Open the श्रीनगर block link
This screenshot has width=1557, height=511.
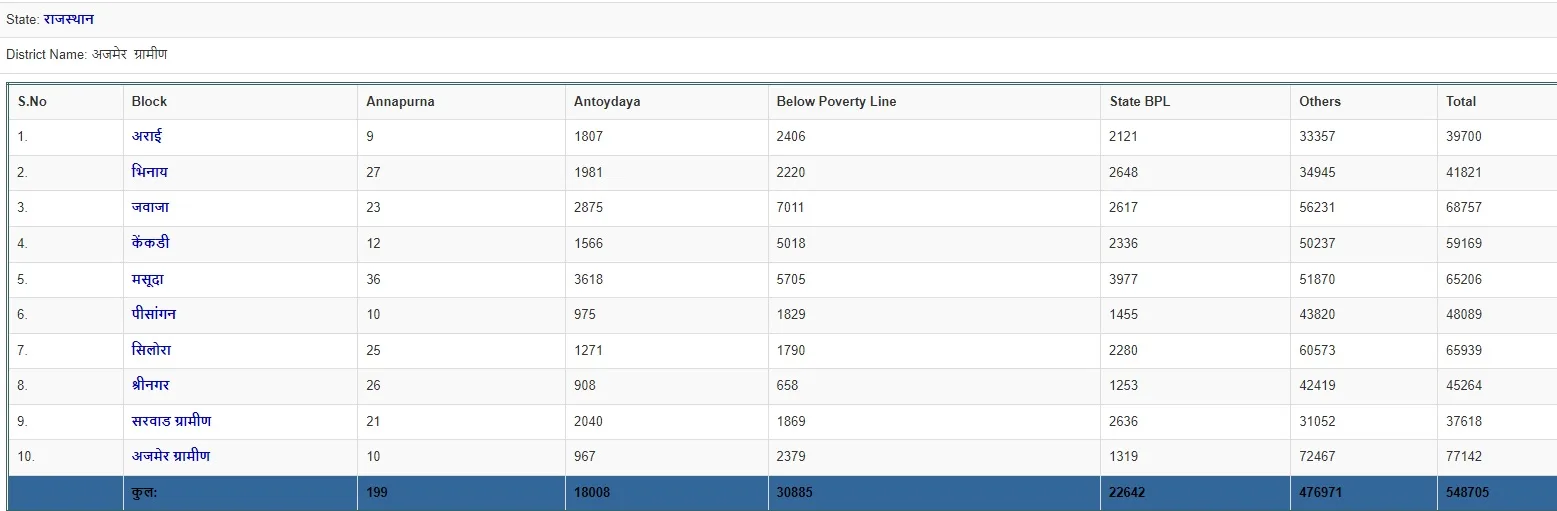click(151, 385)
